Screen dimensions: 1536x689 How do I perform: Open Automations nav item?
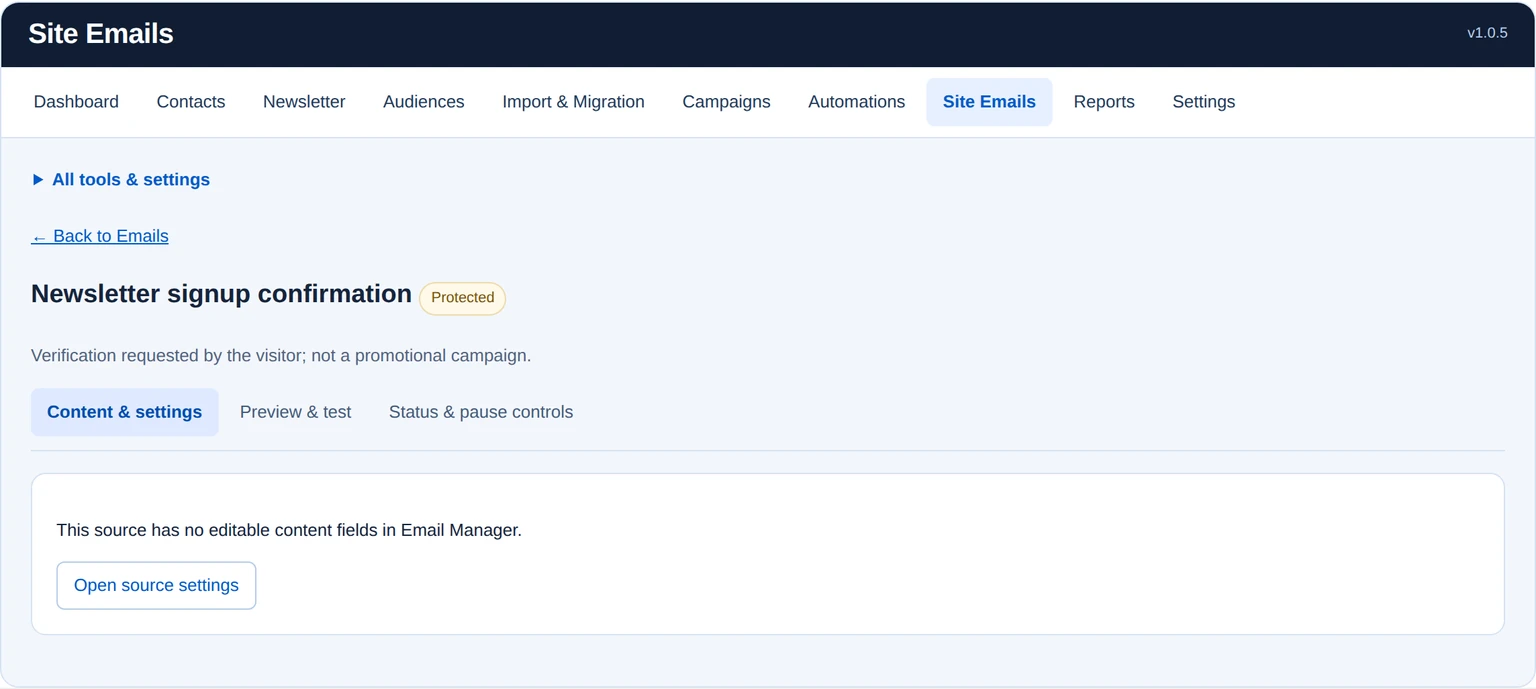click(x=857, y=102)
